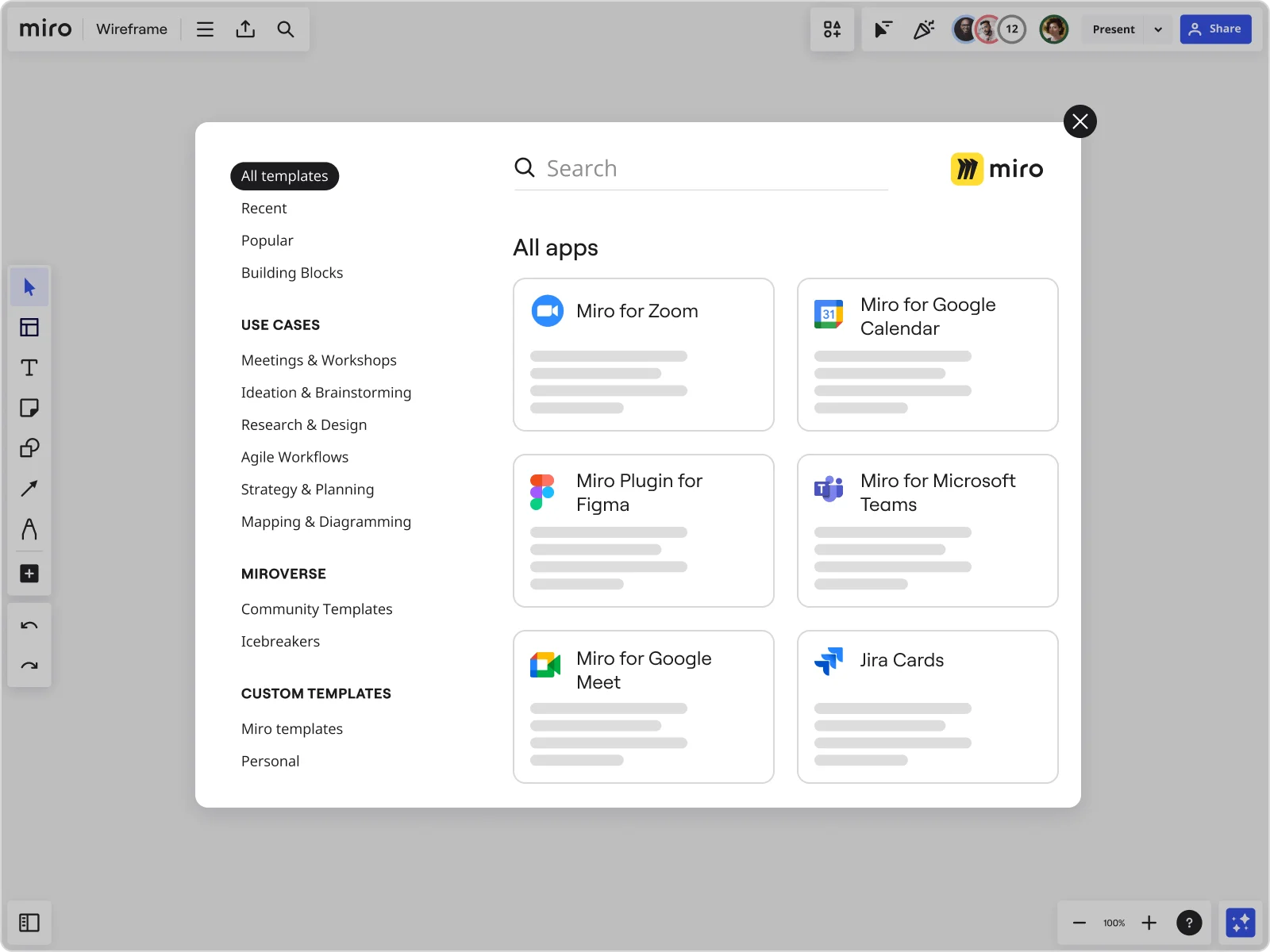Pick the connection line arrow tool
Image resolution: width=1270 pixels, height=952 pixels.
29,489
